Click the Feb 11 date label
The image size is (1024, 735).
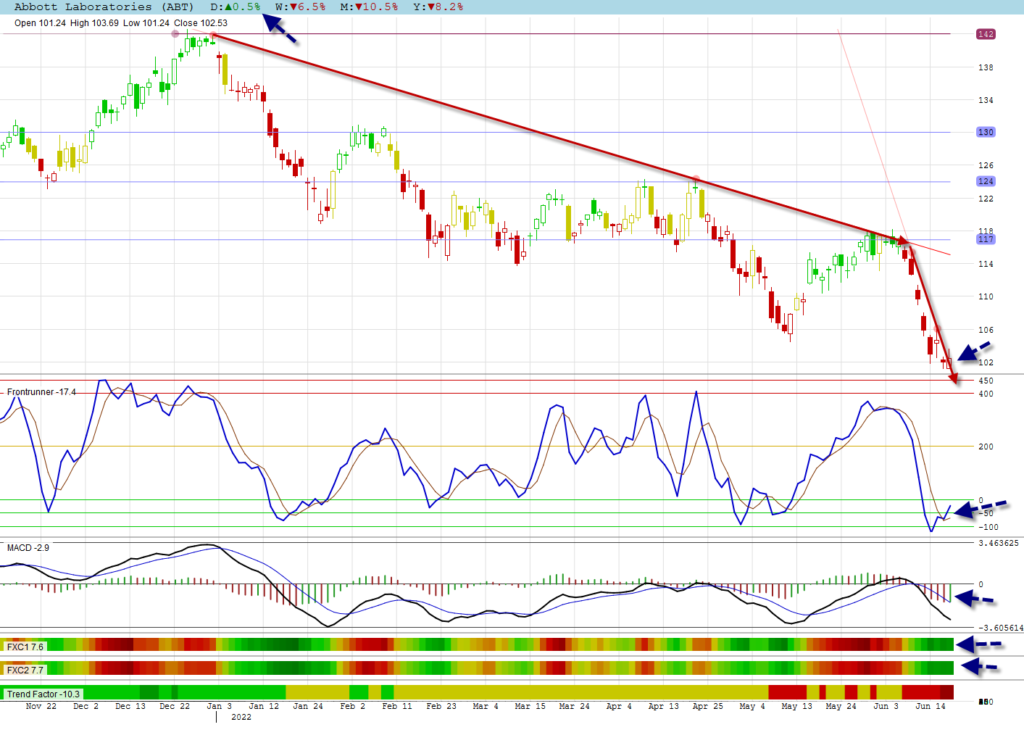[x=396, y=706]
